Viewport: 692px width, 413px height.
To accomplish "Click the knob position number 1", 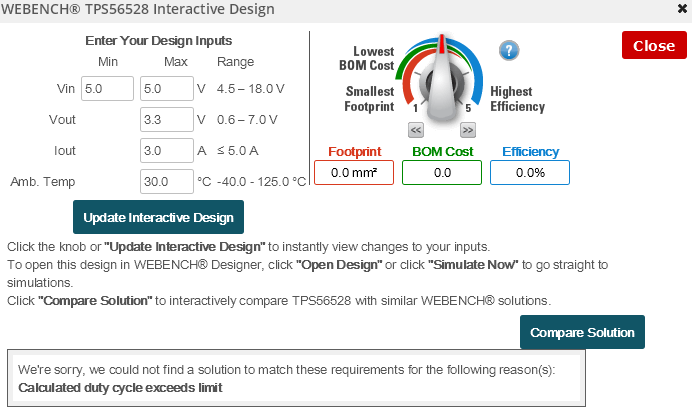I will [x=415, y=108].
